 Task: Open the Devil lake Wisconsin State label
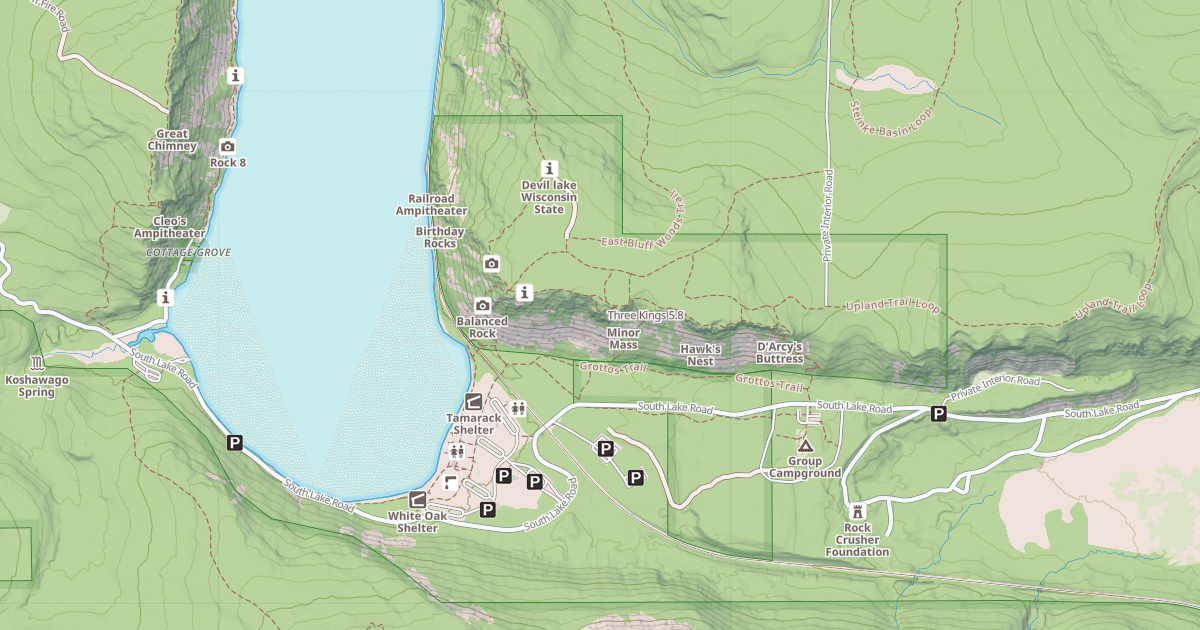tap(549, 197)
